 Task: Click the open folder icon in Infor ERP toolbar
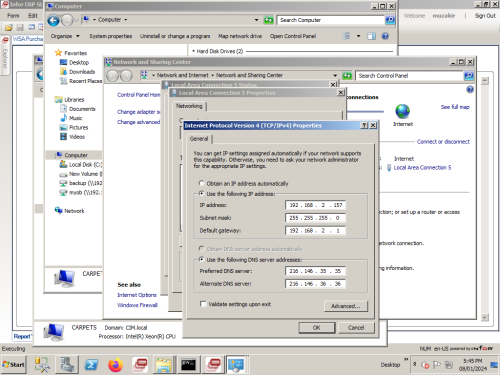(9, 27)
